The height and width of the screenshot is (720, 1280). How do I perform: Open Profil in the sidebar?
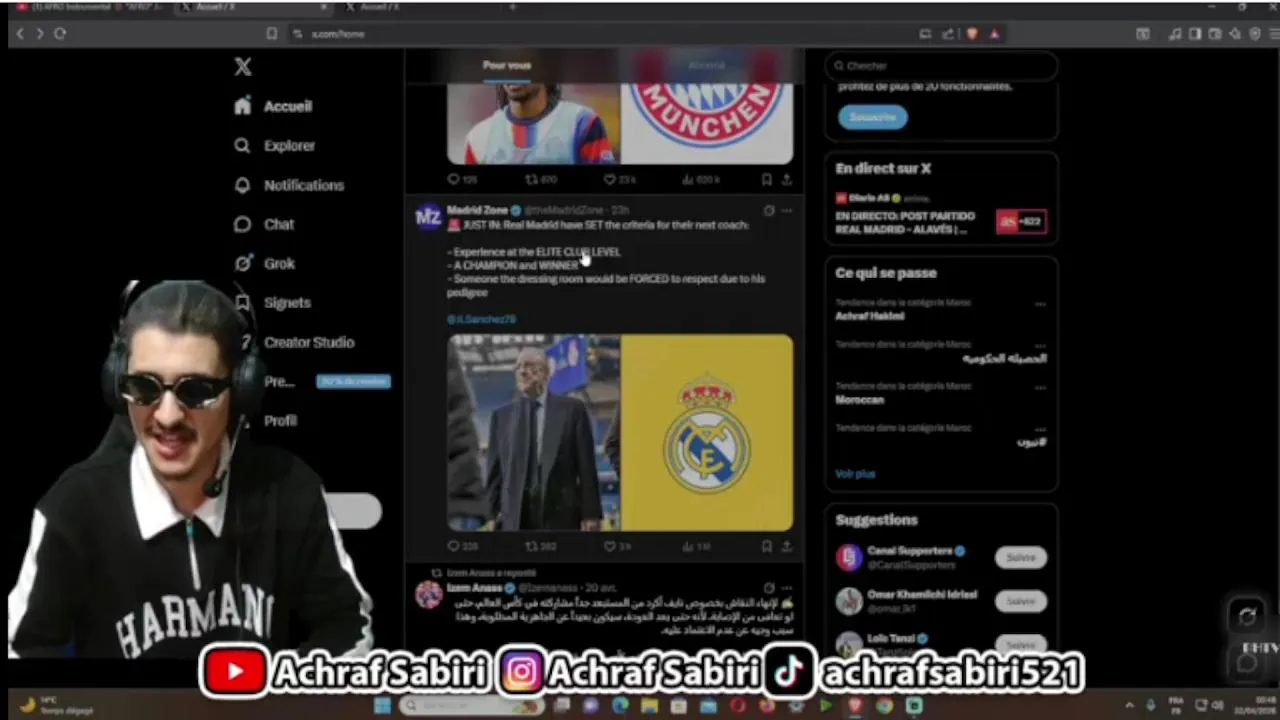pos(280,420)
